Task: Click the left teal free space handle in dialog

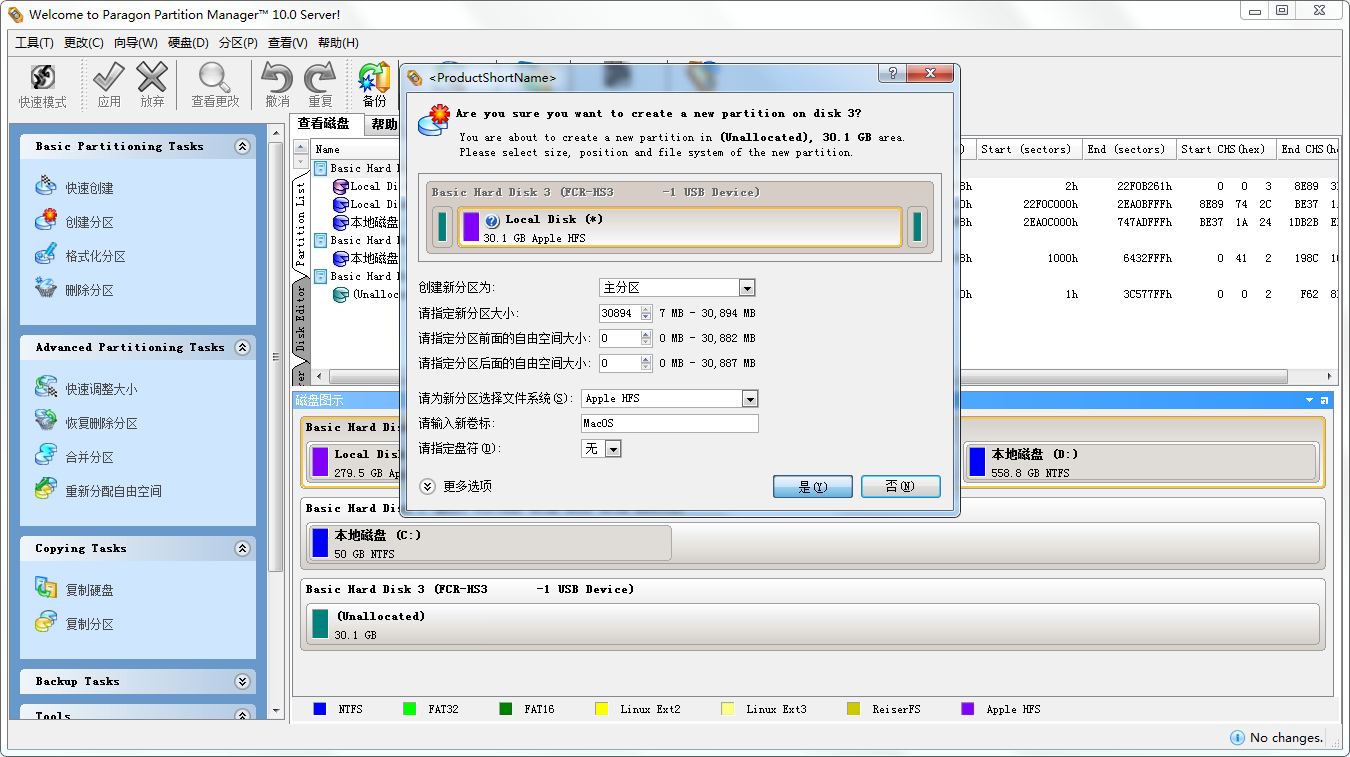Action: tap(442, 227)
